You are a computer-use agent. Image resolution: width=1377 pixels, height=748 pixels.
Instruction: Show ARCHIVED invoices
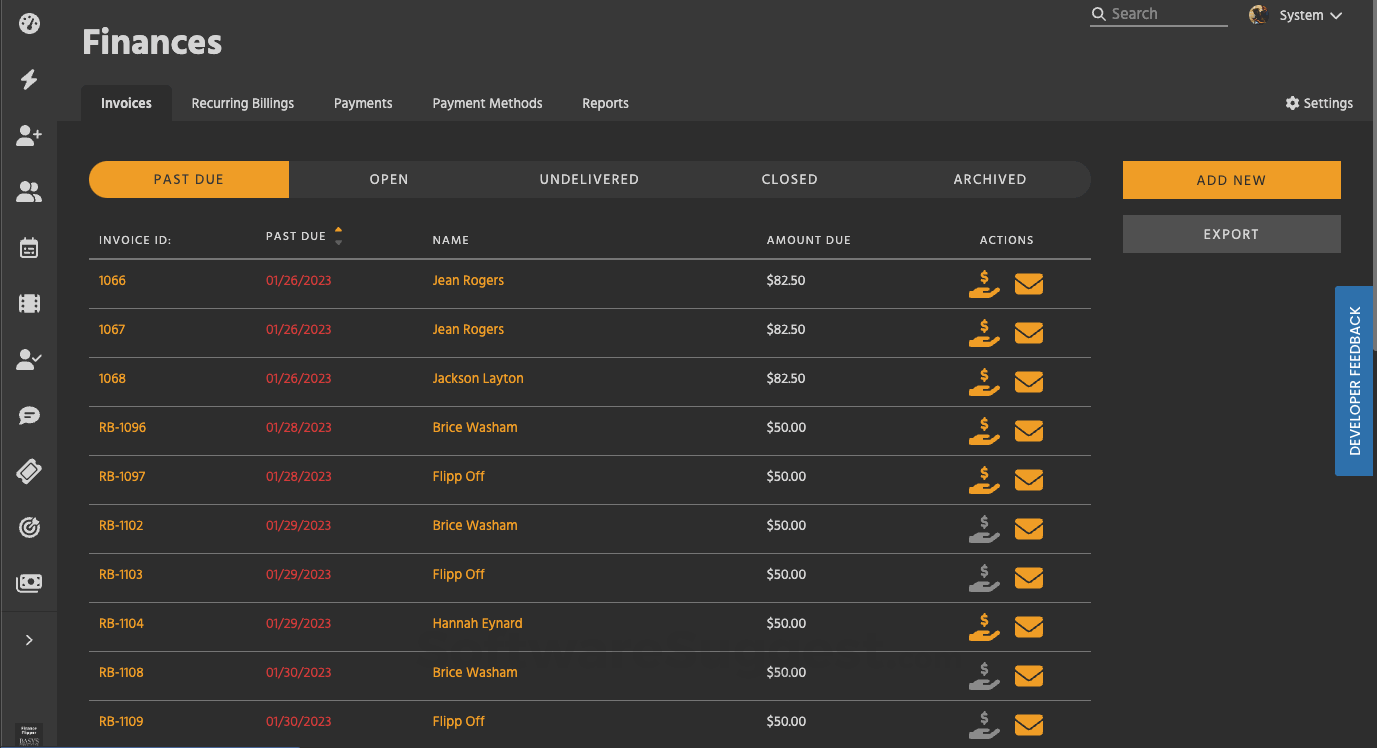point(989,179)
